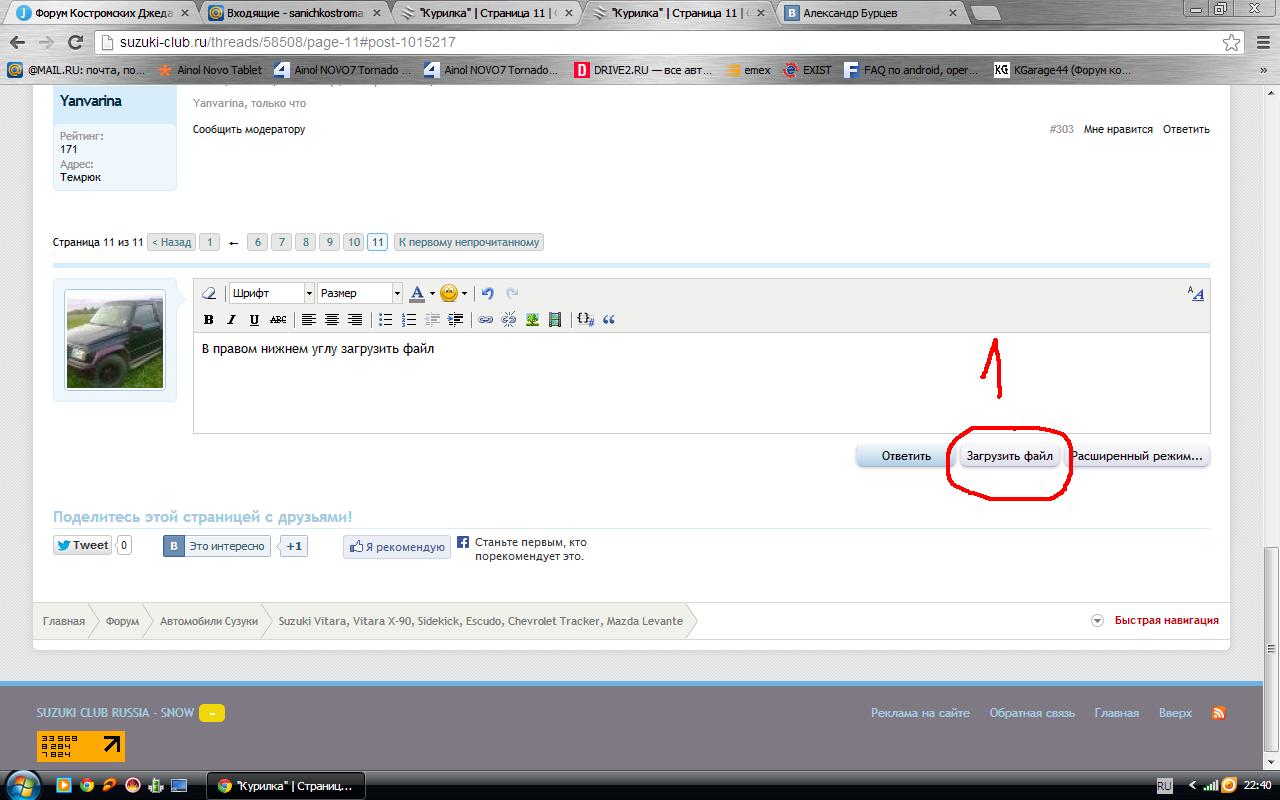Insert a quote block with quote icon

608,320
